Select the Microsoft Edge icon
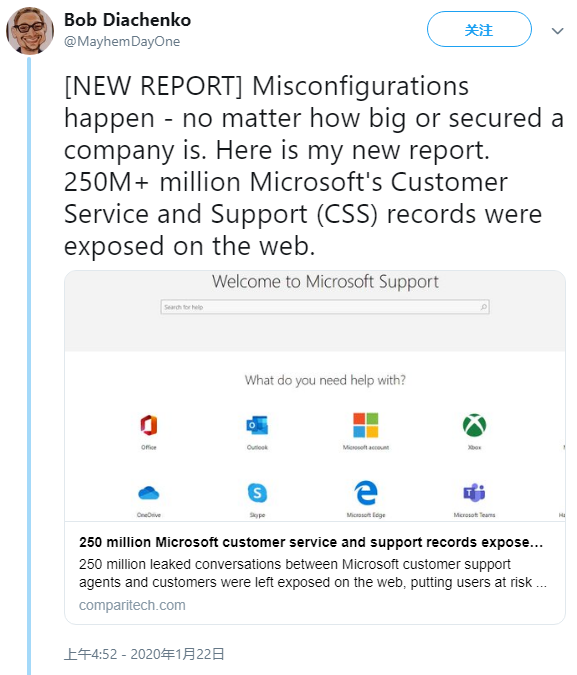Screen dimensions: 577x675 (366, 492)
